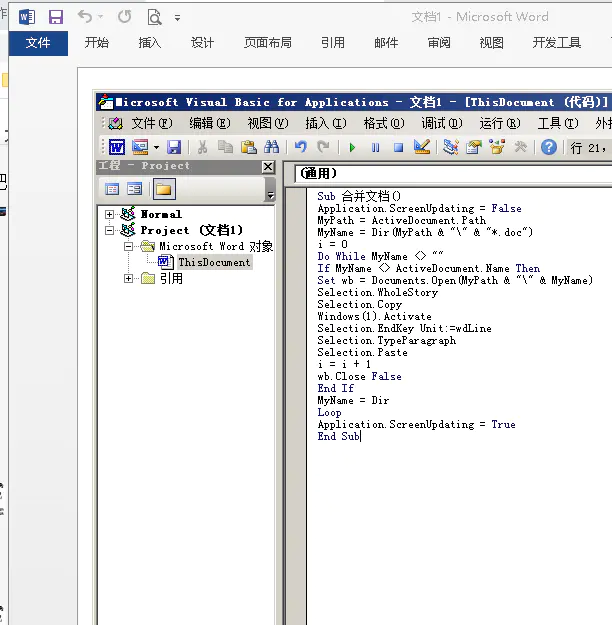The image size is (612, 625).
Task: Click Reset stop icon in VBA toolbar
Action: pyautogui.click(x=398, y=148)
